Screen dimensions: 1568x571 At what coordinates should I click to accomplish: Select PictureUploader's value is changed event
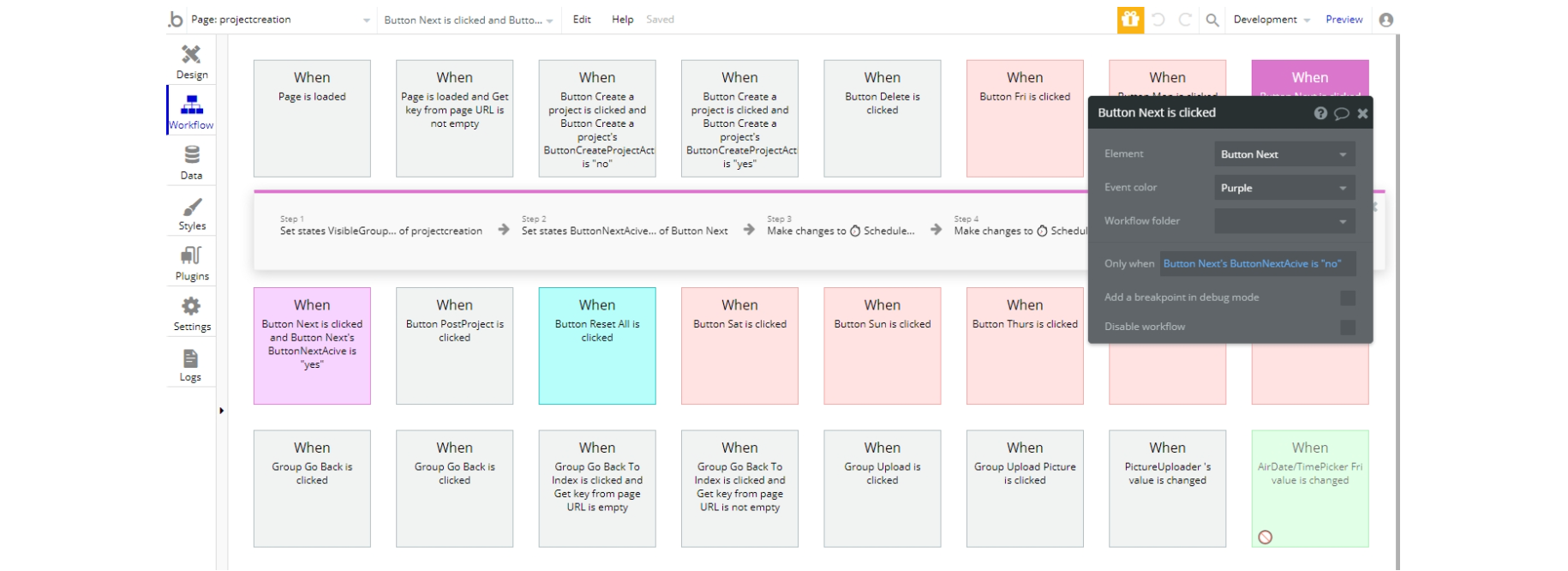tap(1167, 489)
